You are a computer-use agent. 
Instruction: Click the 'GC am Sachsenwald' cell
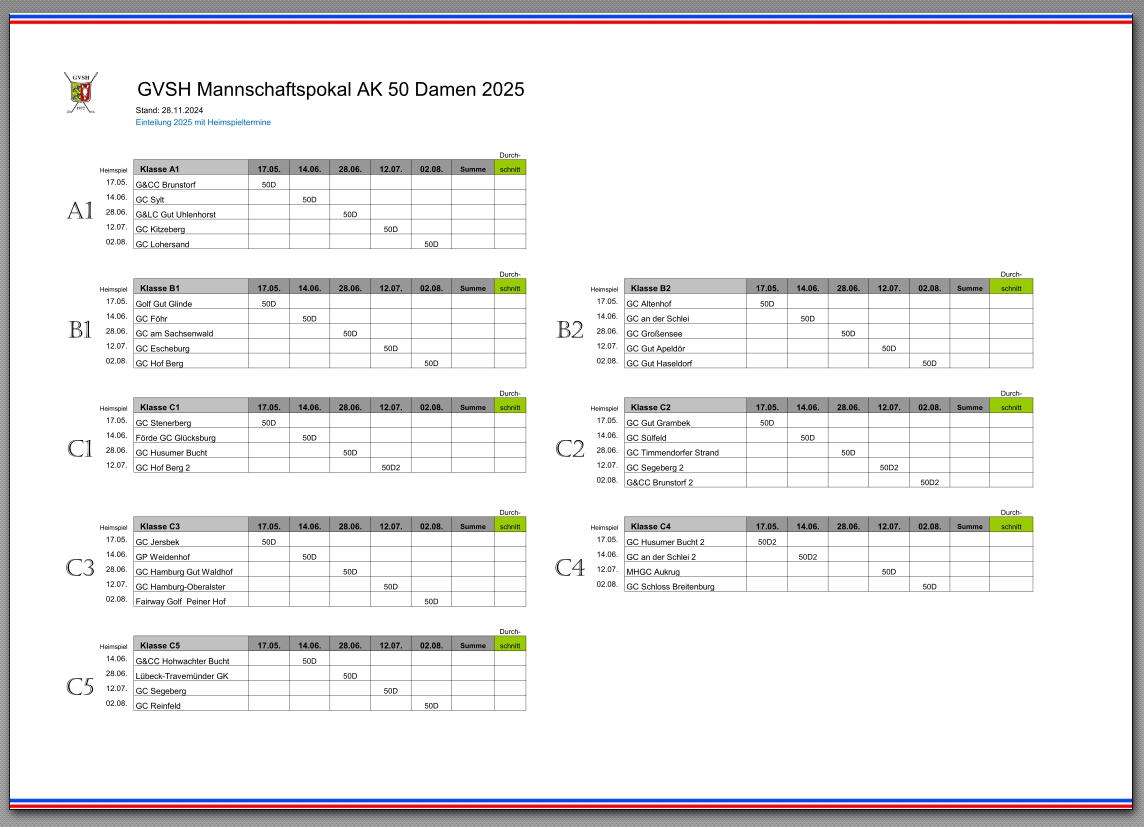coord(191,333)
